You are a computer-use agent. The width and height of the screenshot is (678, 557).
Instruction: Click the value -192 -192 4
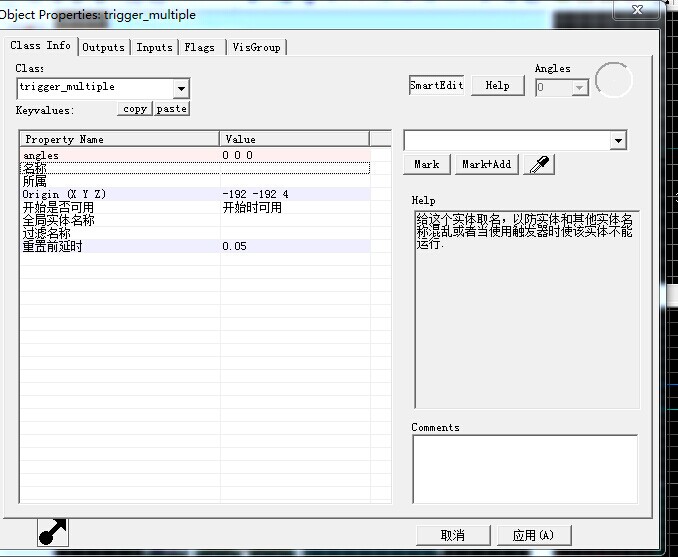click(255, 194)
